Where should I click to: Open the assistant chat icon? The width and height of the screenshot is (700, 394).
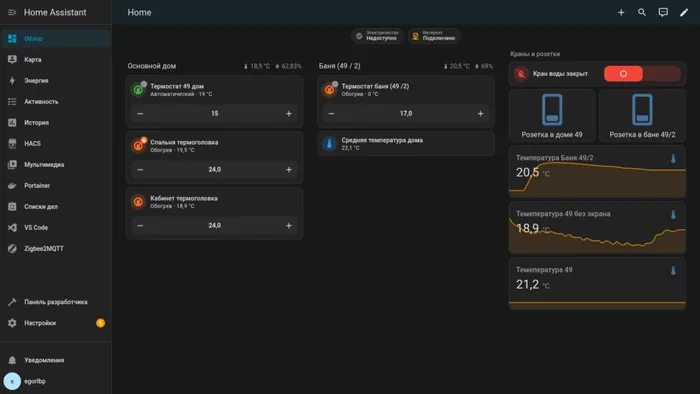[x=663, y=12]
